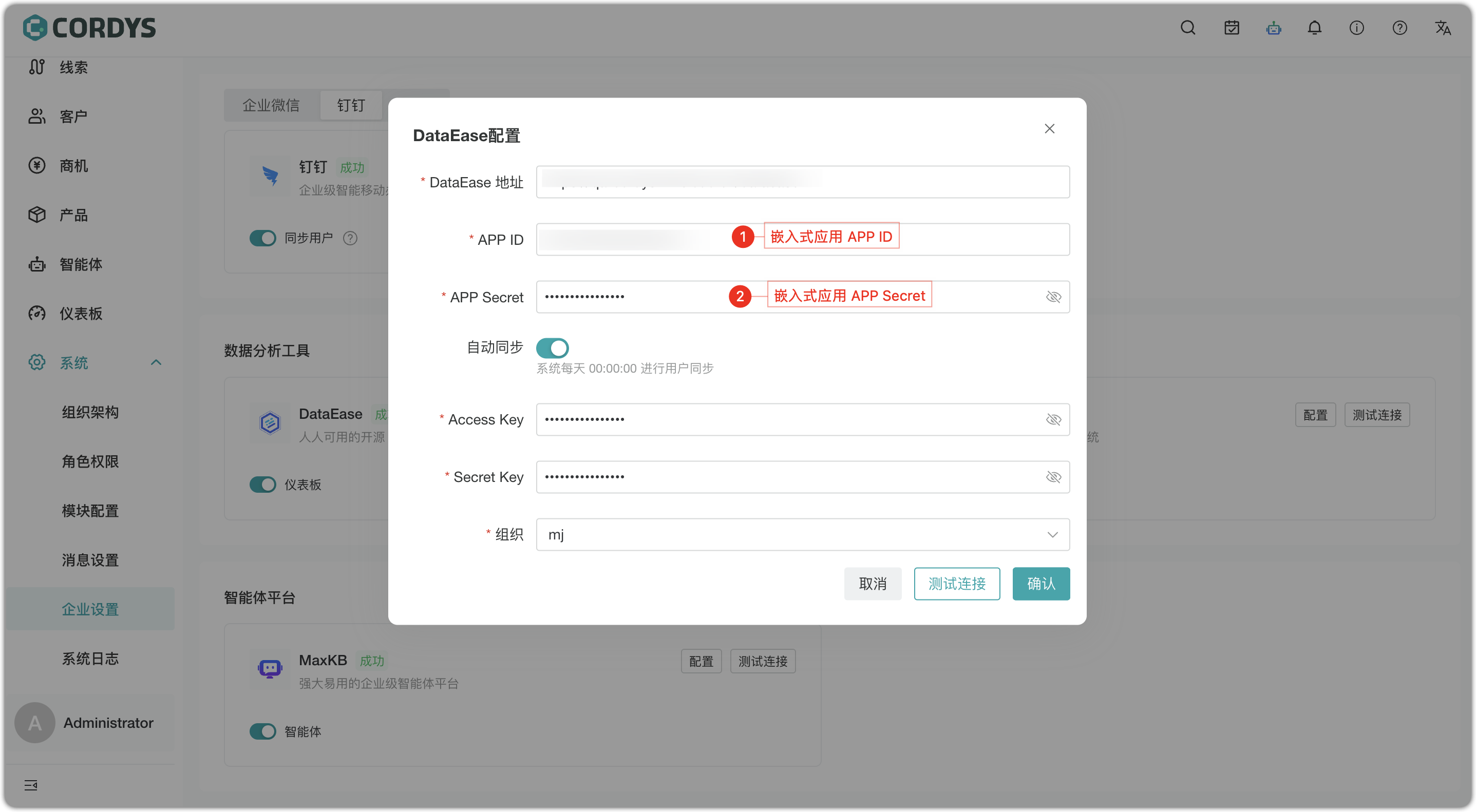Image resolution: width=1476 pixels, height=812 pixels.
Task: Switch language with the translate icon
Action: pyautogui.click(x=1442, y=28)
